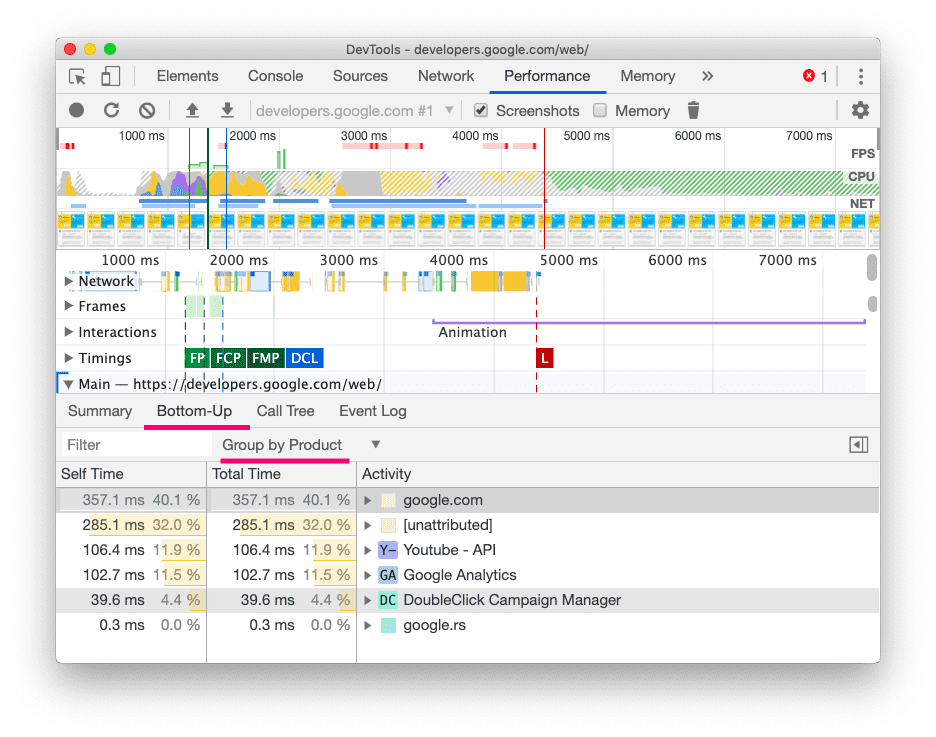Click the inspect element picker icon

tap(77, 77)
